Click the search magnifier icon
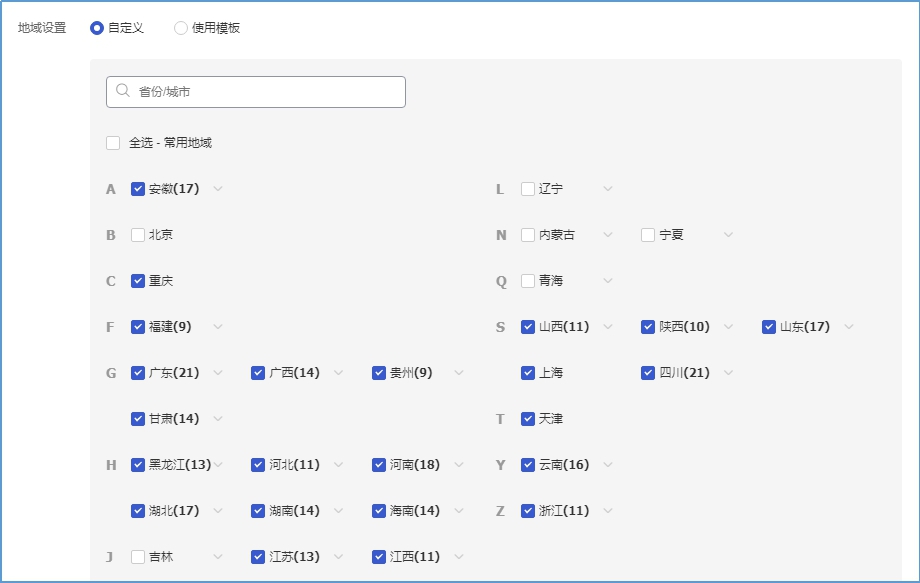 coord(123,91)
